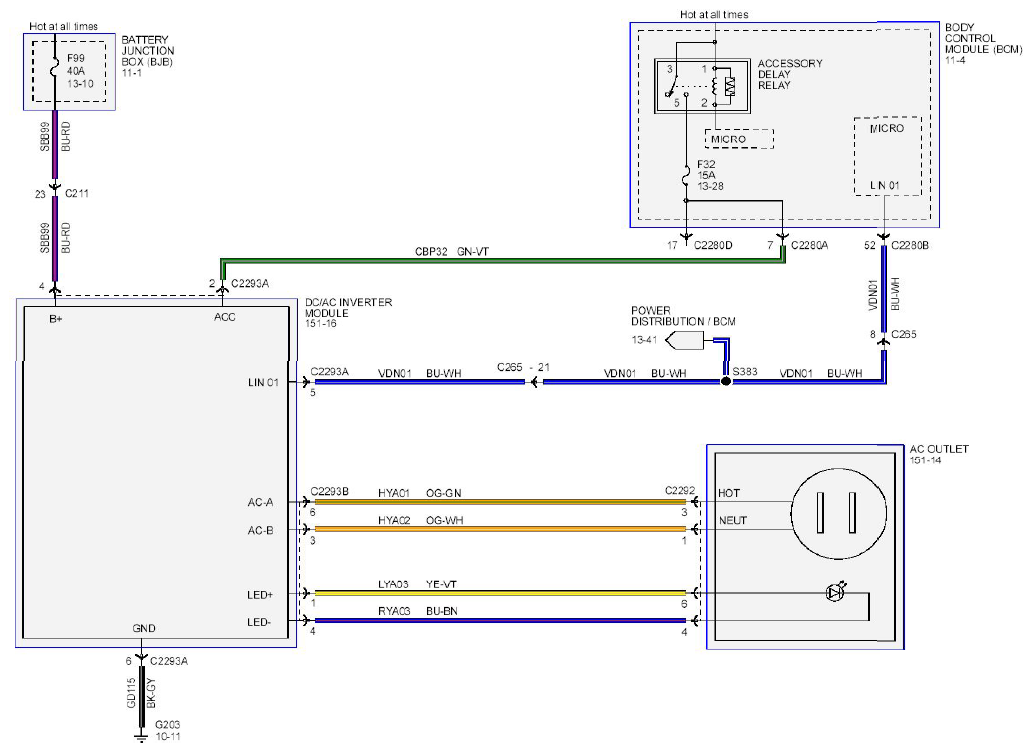1032x752 pixels.
Task: Click the AC outlet socket symbol
Action: tap(838, 513)
